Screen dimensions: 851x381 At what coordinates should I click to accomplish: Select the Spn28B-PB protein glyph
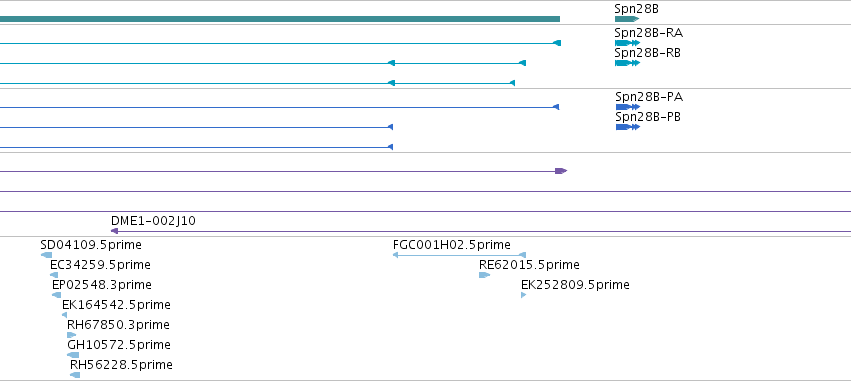pos(628,127)
